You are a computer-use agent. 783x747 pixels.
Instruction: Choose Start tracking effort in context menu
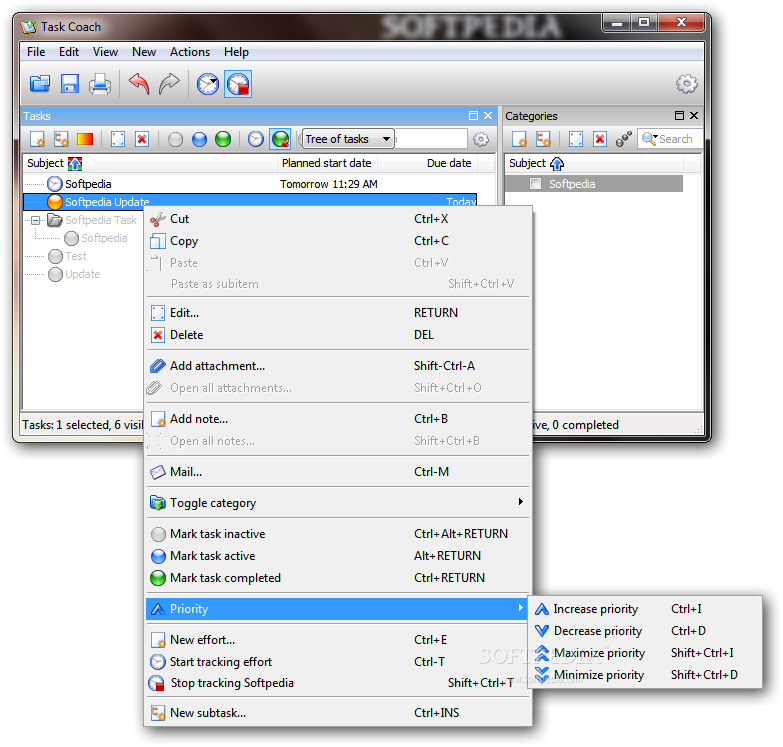338,662
